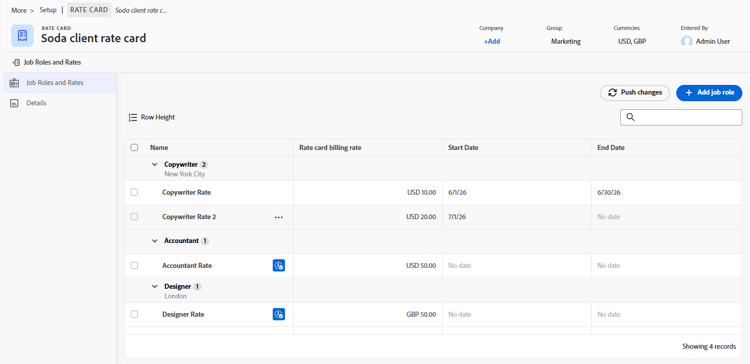Click the Marketing group value
Screen dimensions: 750x364
[566, 42]
